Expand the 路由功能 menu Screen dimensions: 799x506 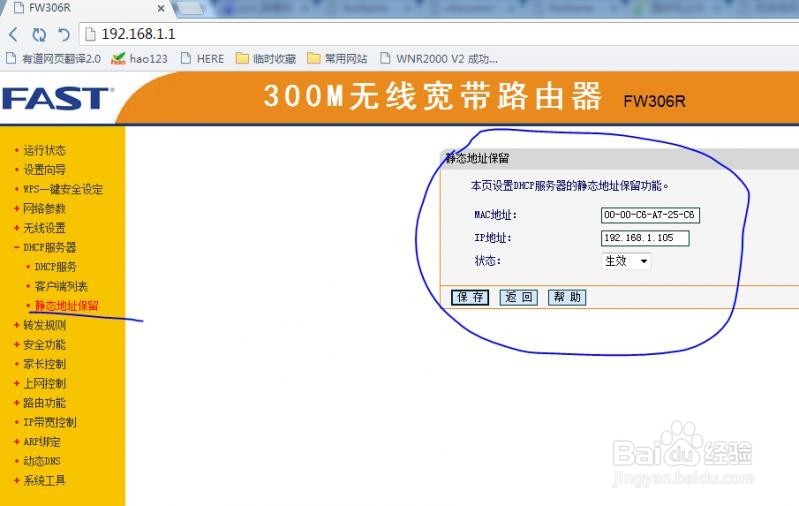[44, 403]
